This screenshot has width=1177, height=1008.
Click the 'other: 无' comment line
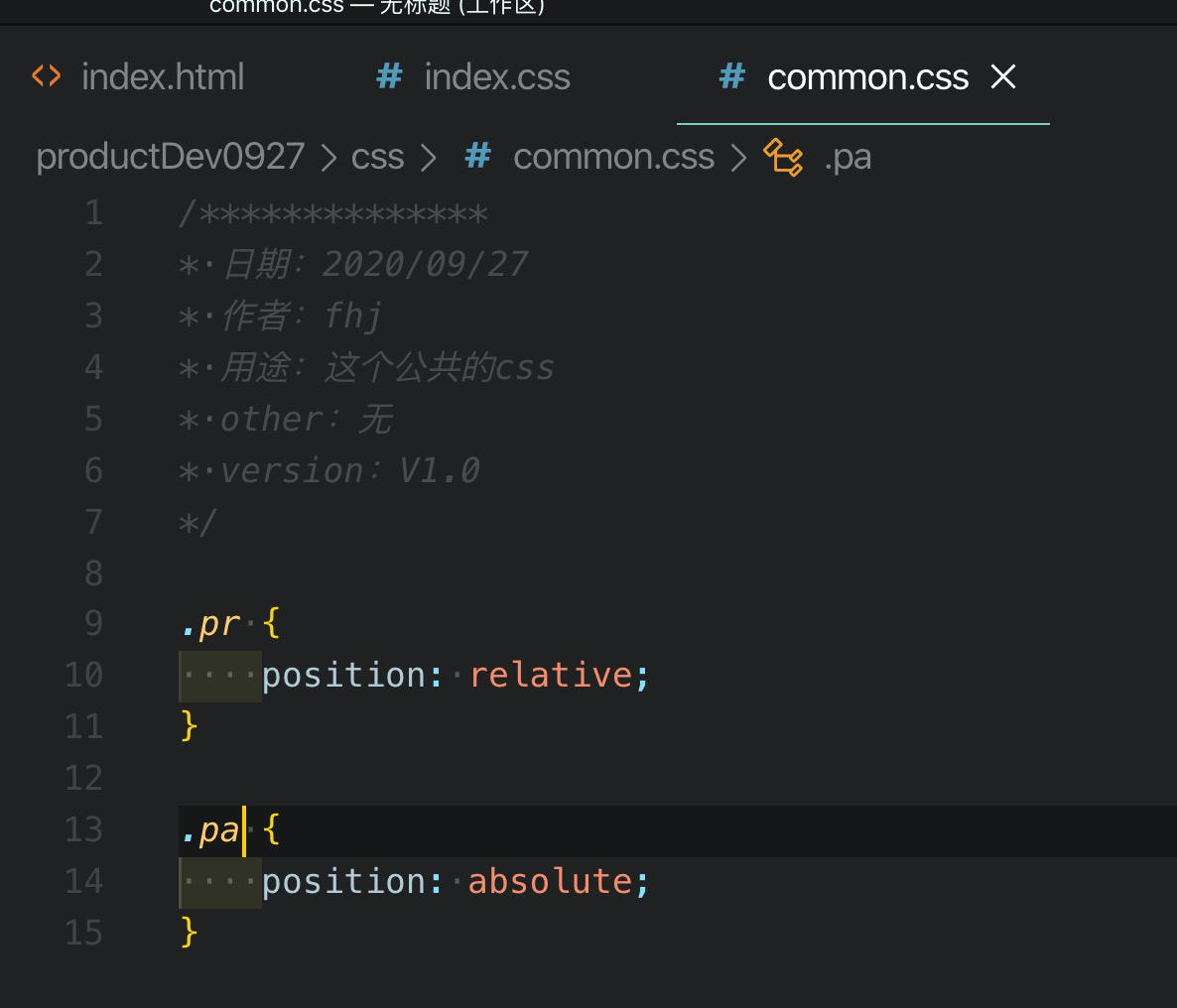pos(285,420)
